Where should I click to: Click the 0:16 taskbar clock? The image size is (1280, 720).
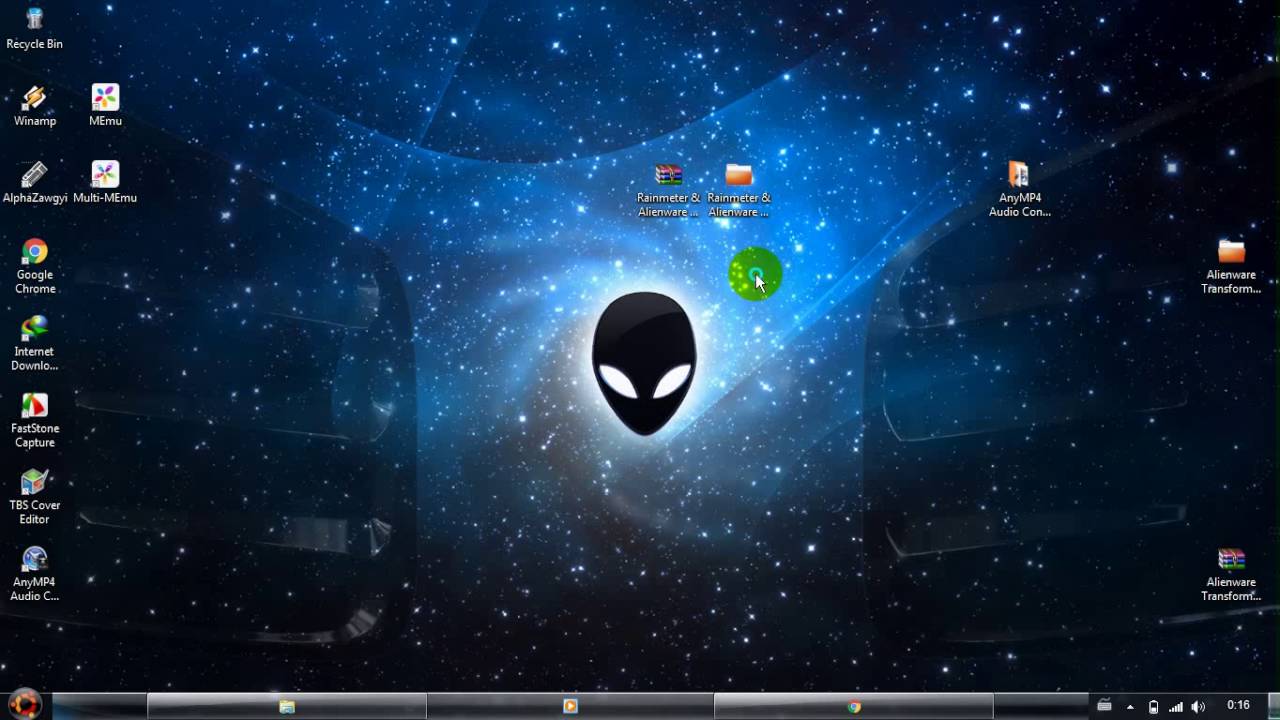(1238, 706)
